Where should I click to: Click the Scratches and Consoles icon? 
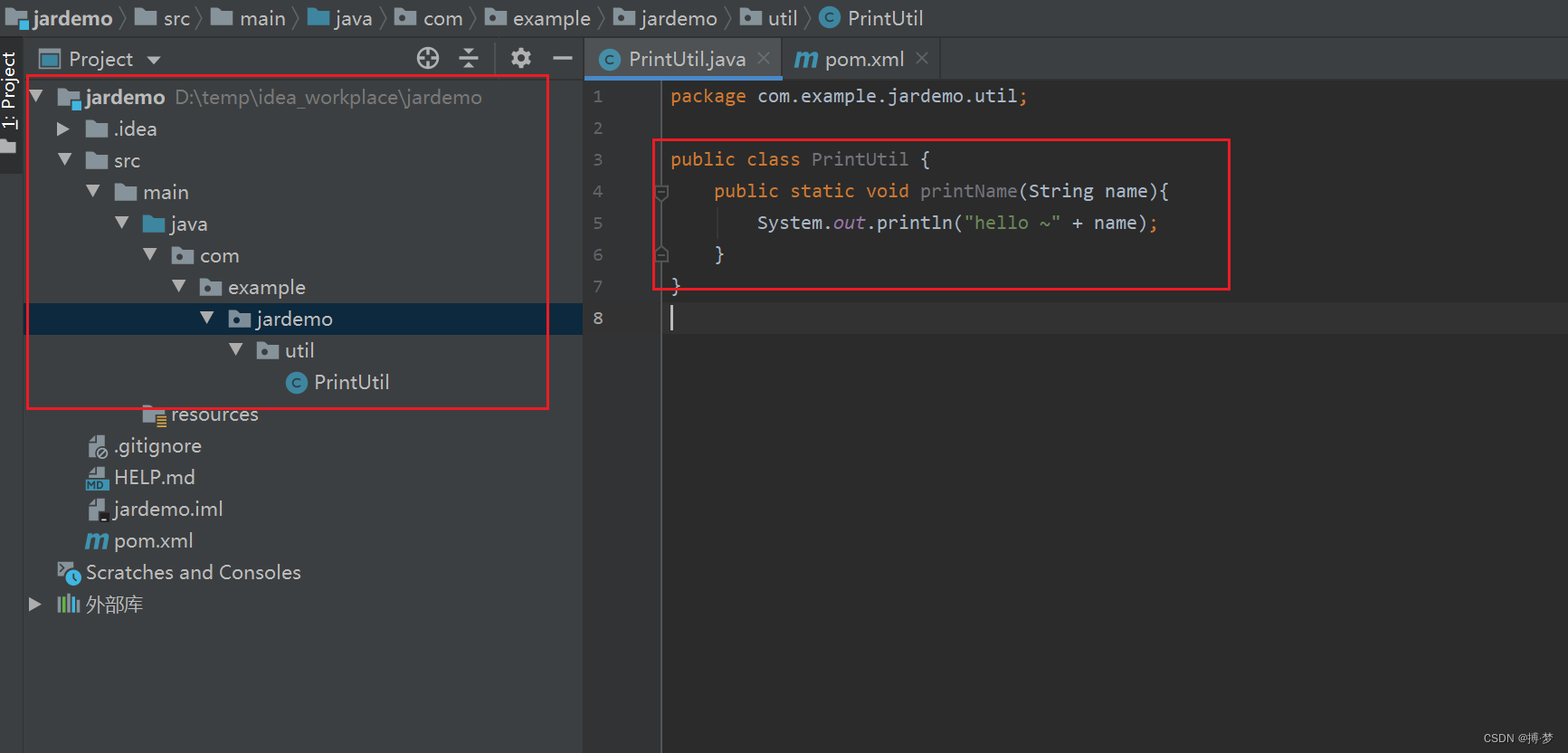69,573
